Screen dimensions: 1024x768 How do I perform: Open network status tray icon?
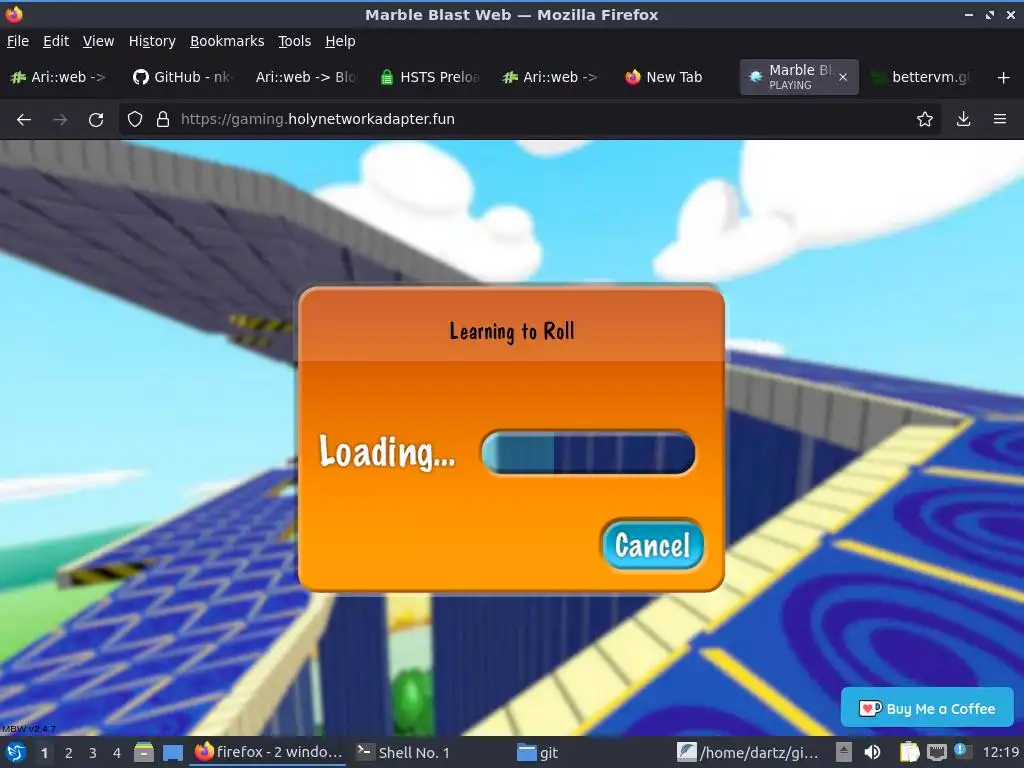click(936, 752)
